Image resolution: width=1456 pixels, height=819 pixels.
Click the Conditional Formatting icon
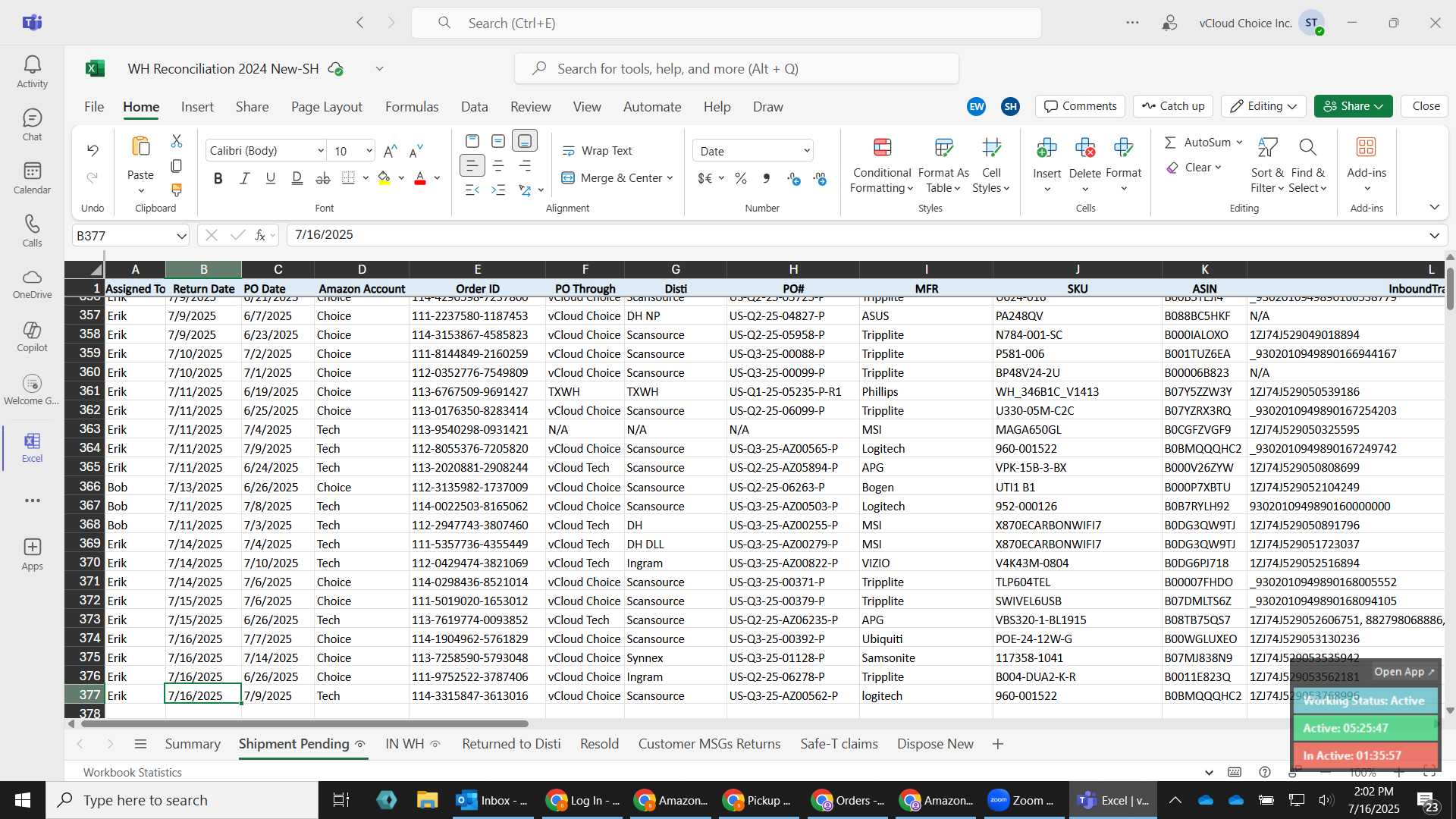click(x=882, y=147)
